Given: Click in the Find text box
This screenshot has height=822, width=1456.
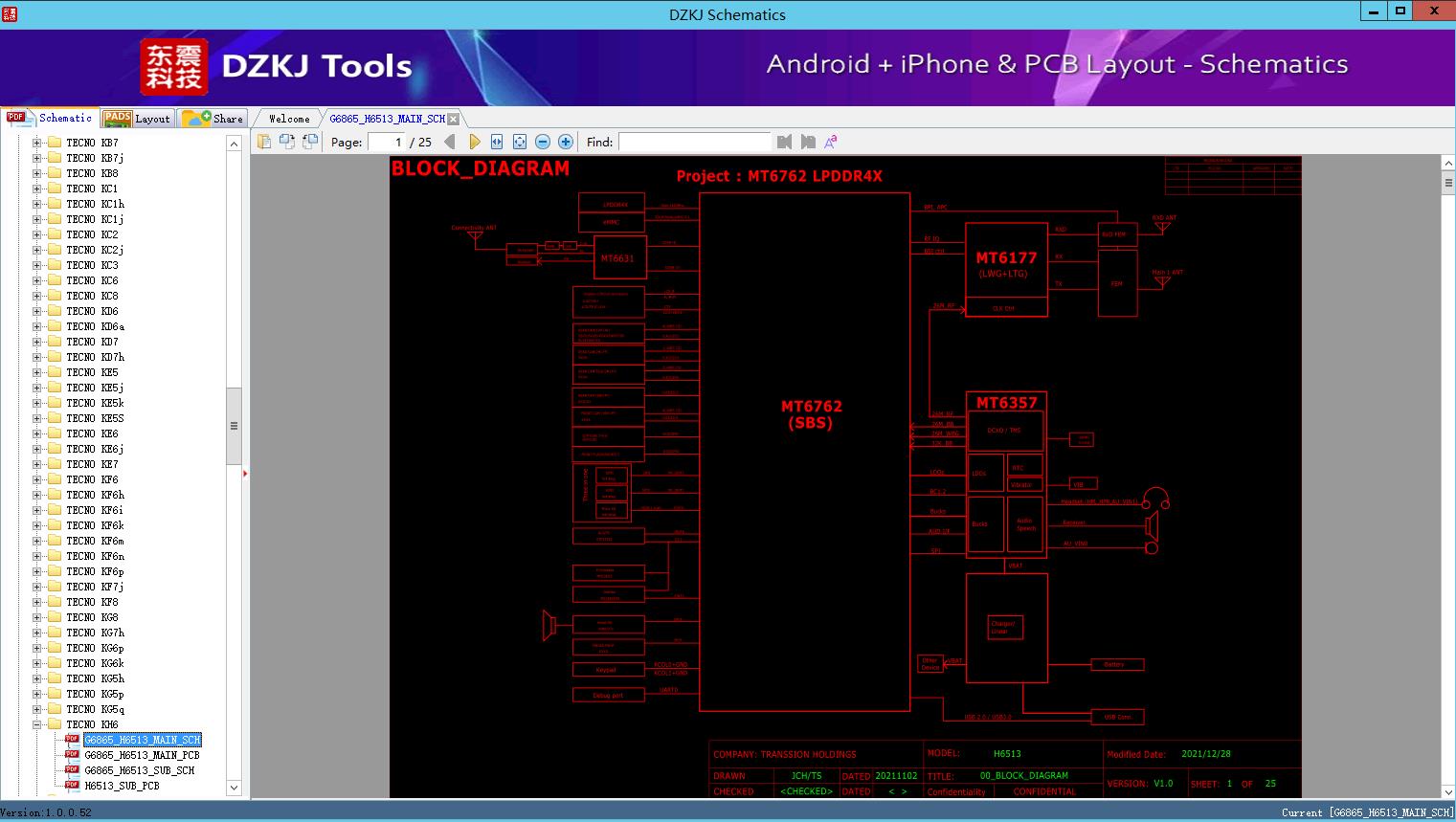Looking at the screenshot, I should click(694, 142).
